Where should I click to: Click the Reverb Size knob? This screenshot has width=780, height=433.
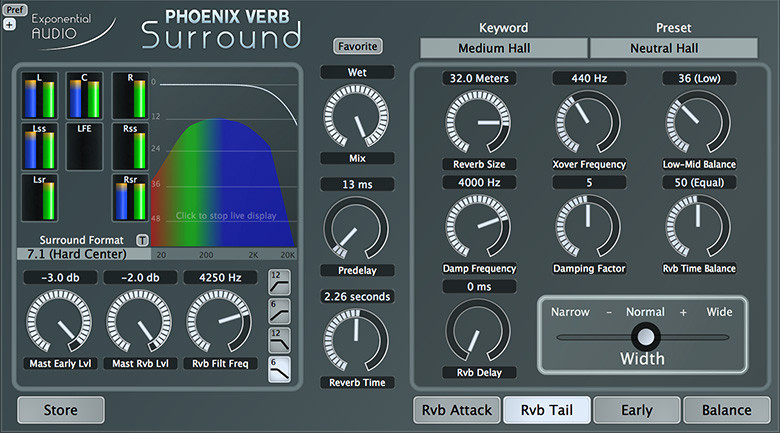click(478, 122)
